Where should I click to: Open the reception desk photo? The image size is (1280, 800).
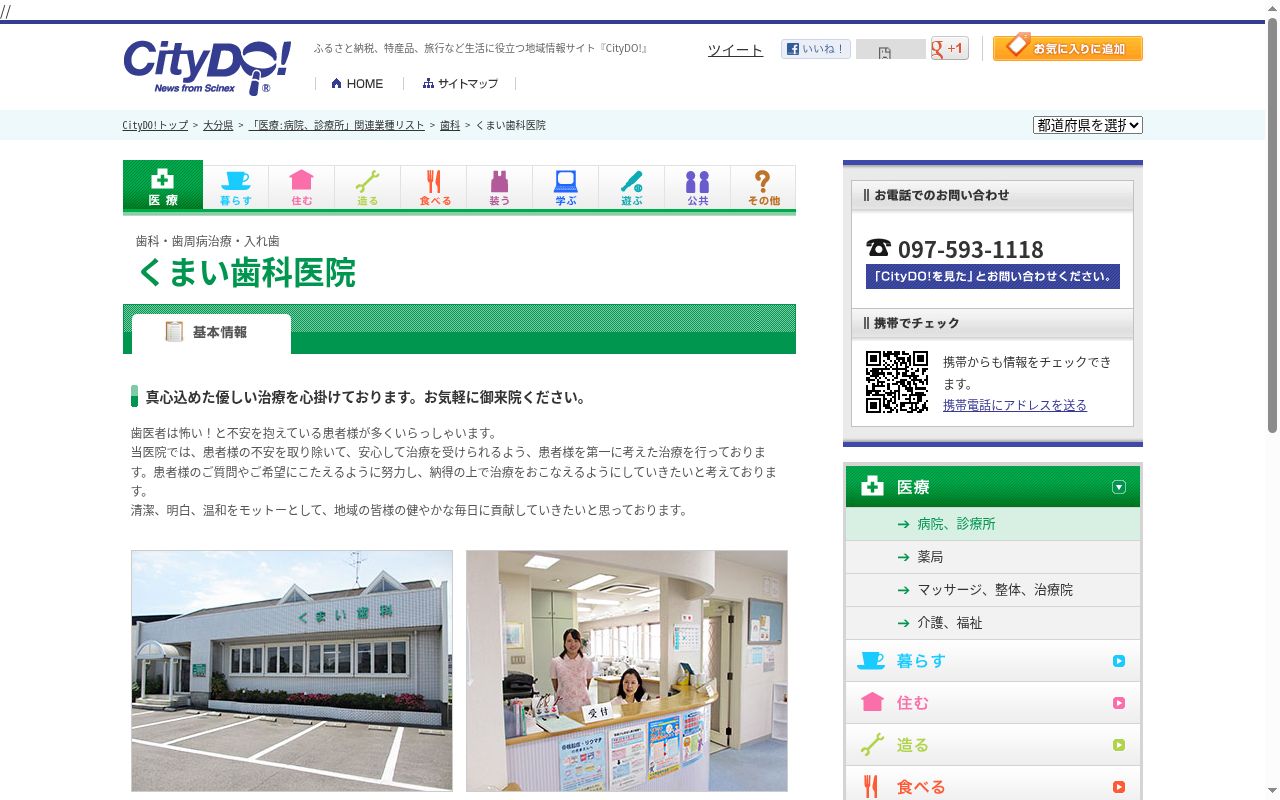pos(627,671)
